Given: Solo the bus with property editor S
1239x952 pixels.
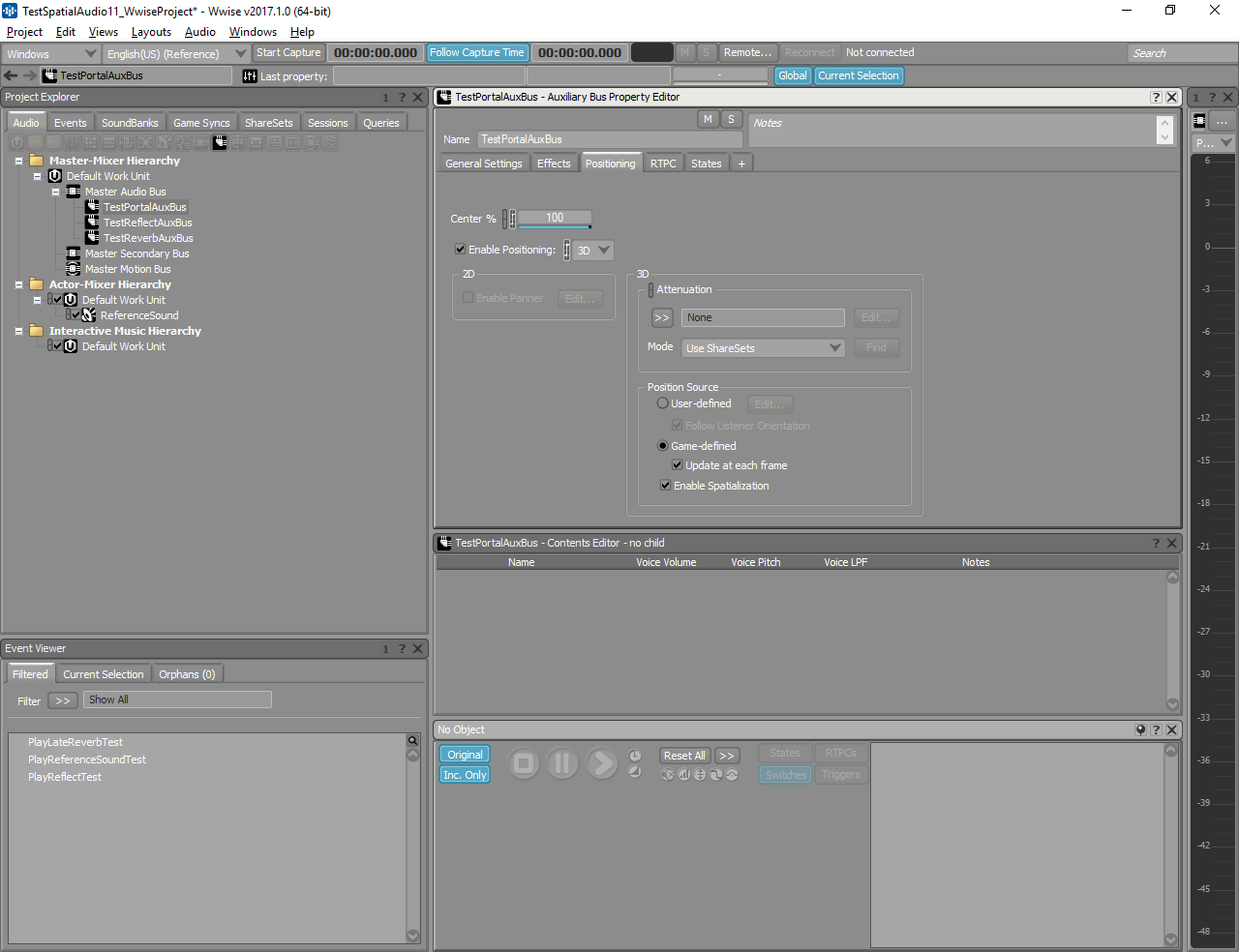Looking at the screenshot, I should pyautogui.click(x=731, y=119).
